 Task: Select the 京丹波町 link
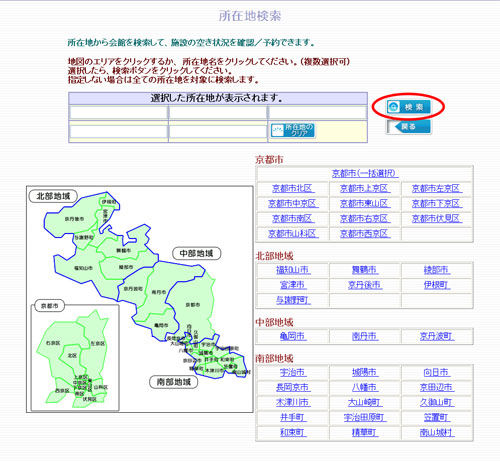(436, 336)
